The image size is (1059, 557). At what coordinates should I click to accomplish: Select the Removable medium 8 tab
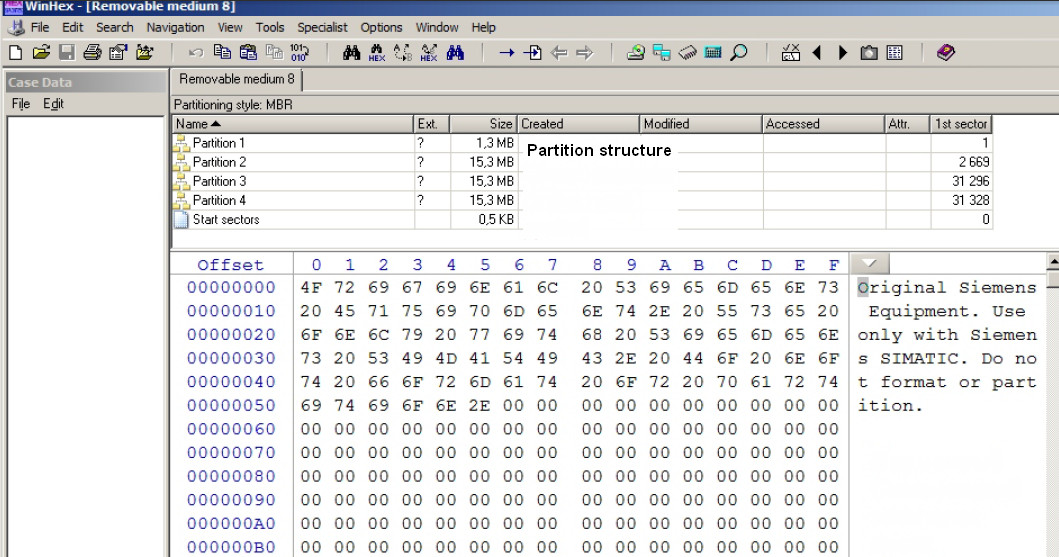[x=236, y=79]
